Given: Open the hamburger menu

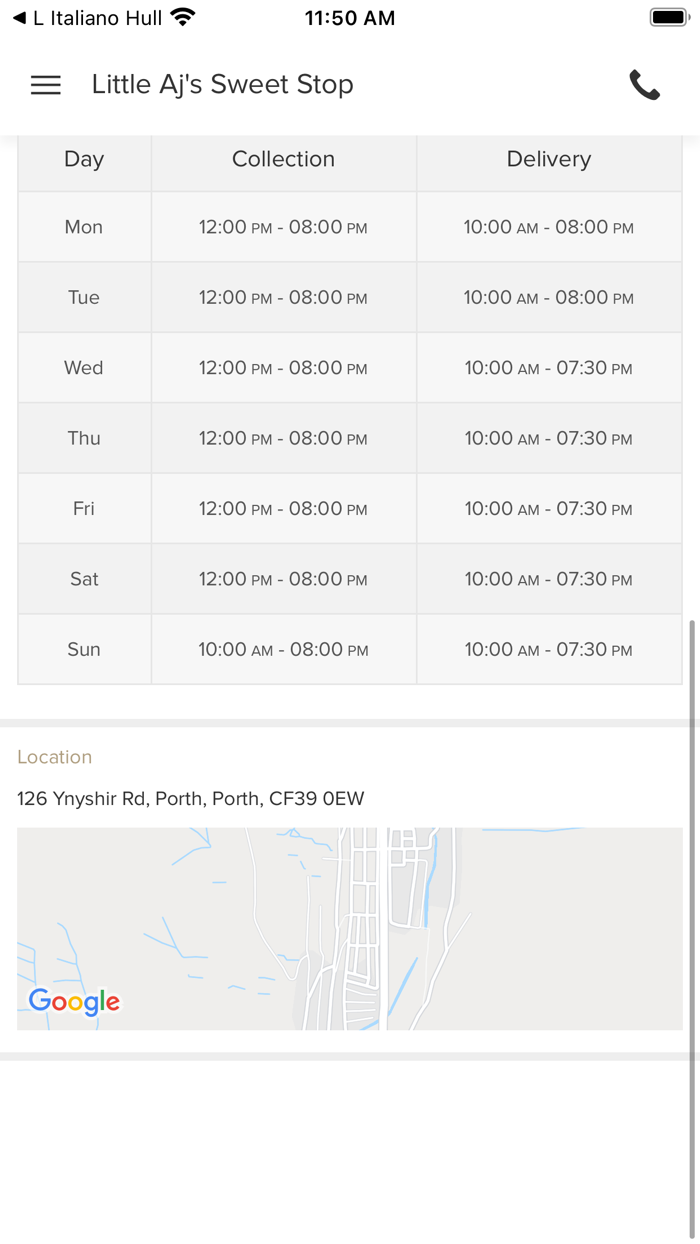Looking at the screenshot, I should (46, 85).
